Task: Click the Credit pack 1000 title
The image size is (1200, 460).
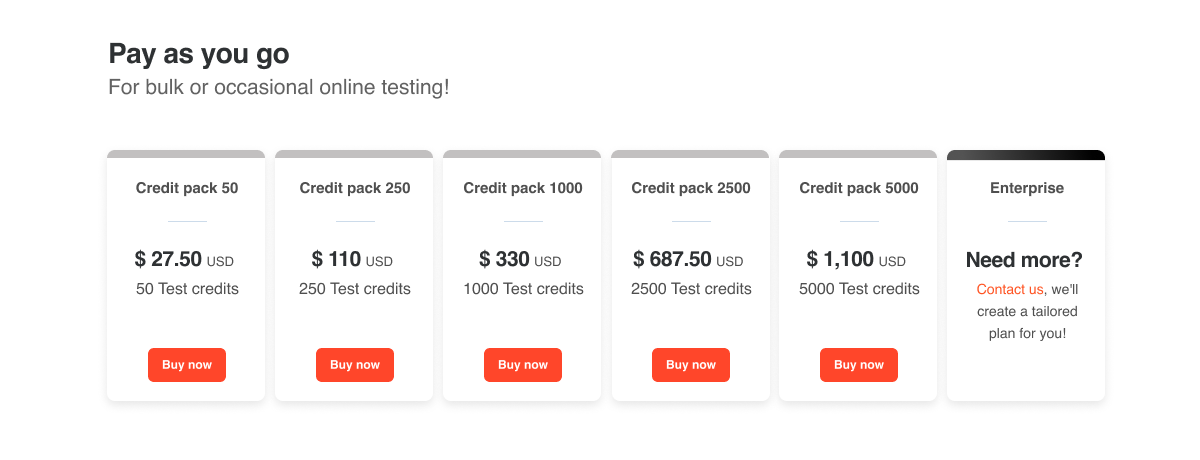Action: [523, 188]
